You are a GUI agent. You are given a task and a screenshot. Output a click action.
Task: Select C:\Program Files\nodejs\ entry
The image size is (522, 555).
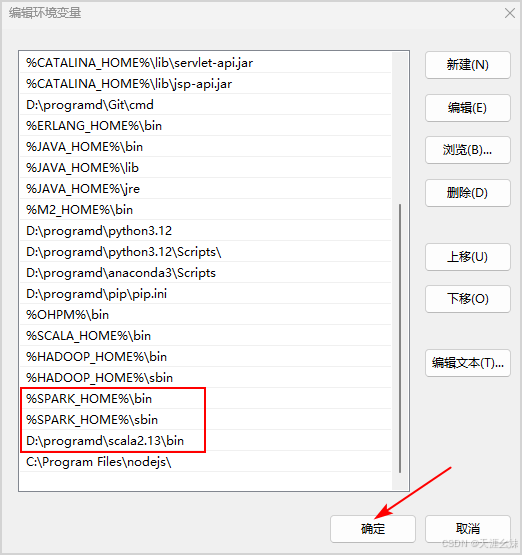tap(206, 462)
